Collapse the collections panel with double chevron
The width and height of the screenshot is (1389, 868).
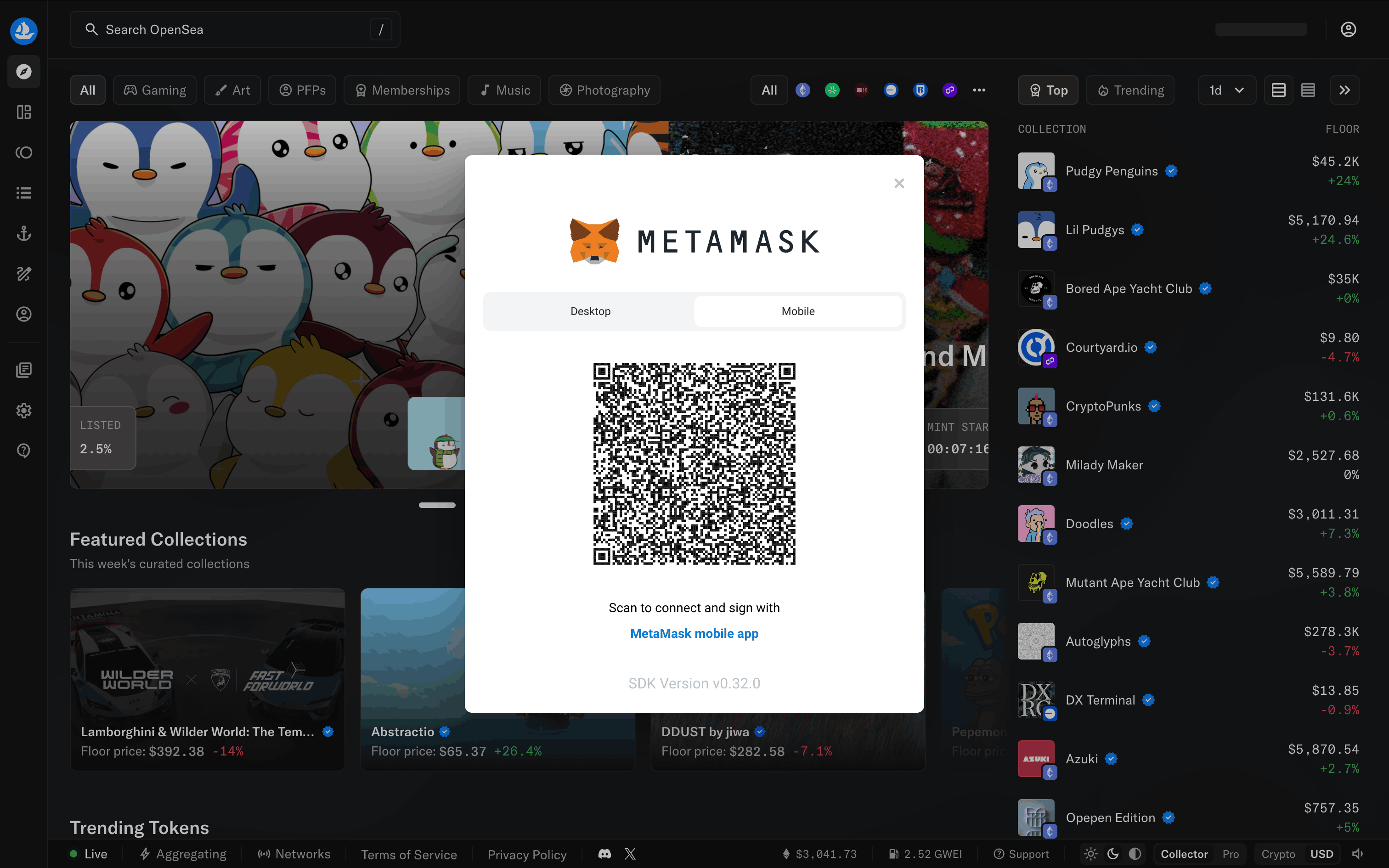[x=1344, y=90]
